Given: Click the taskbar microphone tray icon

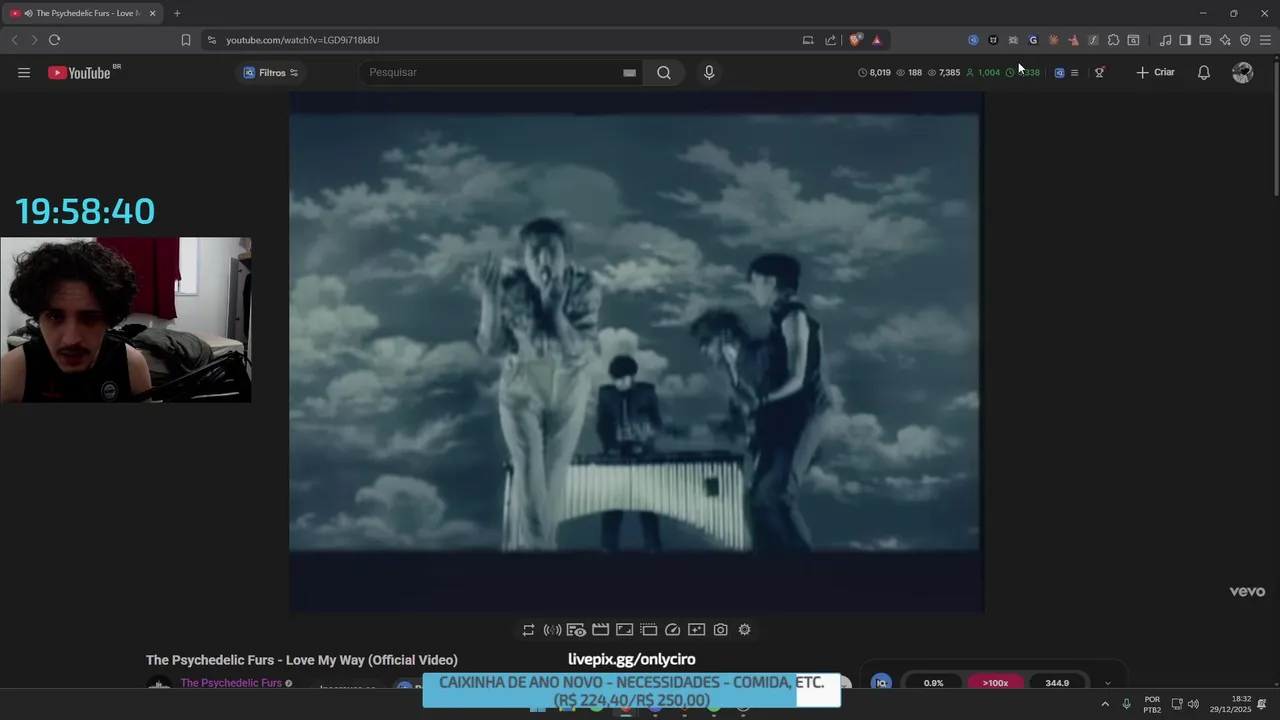Looking at the screenshot, I should [x=1126, y=704].
